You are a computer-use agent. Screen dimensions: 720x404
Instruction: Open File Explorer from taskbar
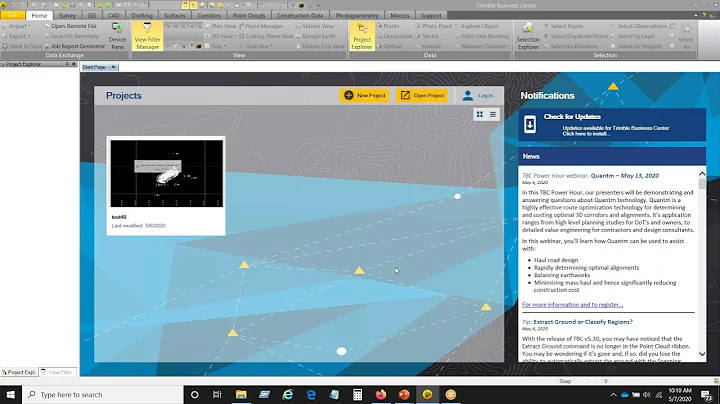(x=241, y=394)
